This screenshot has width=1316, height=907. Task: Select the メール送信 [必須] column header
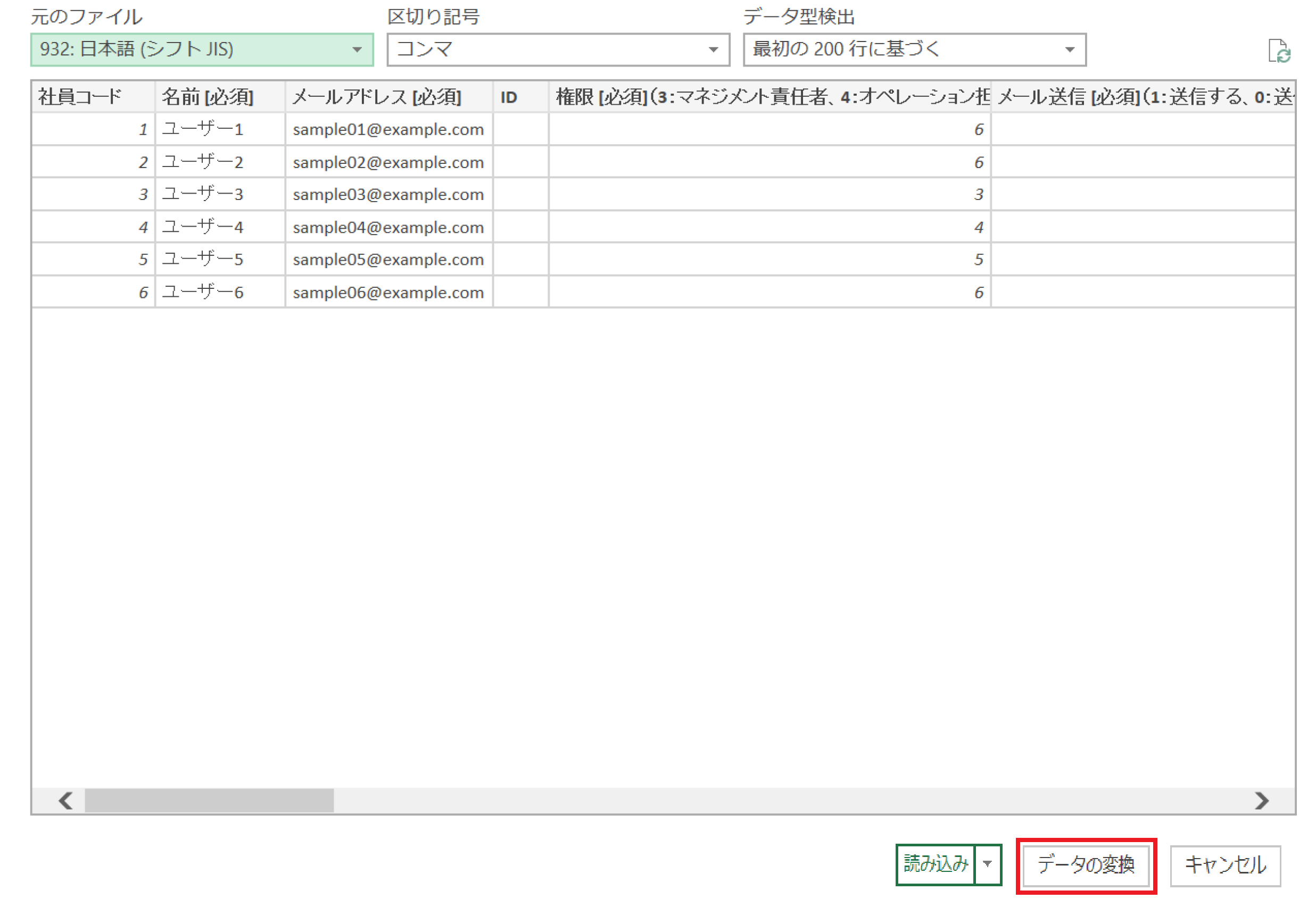click(1137, 97)
